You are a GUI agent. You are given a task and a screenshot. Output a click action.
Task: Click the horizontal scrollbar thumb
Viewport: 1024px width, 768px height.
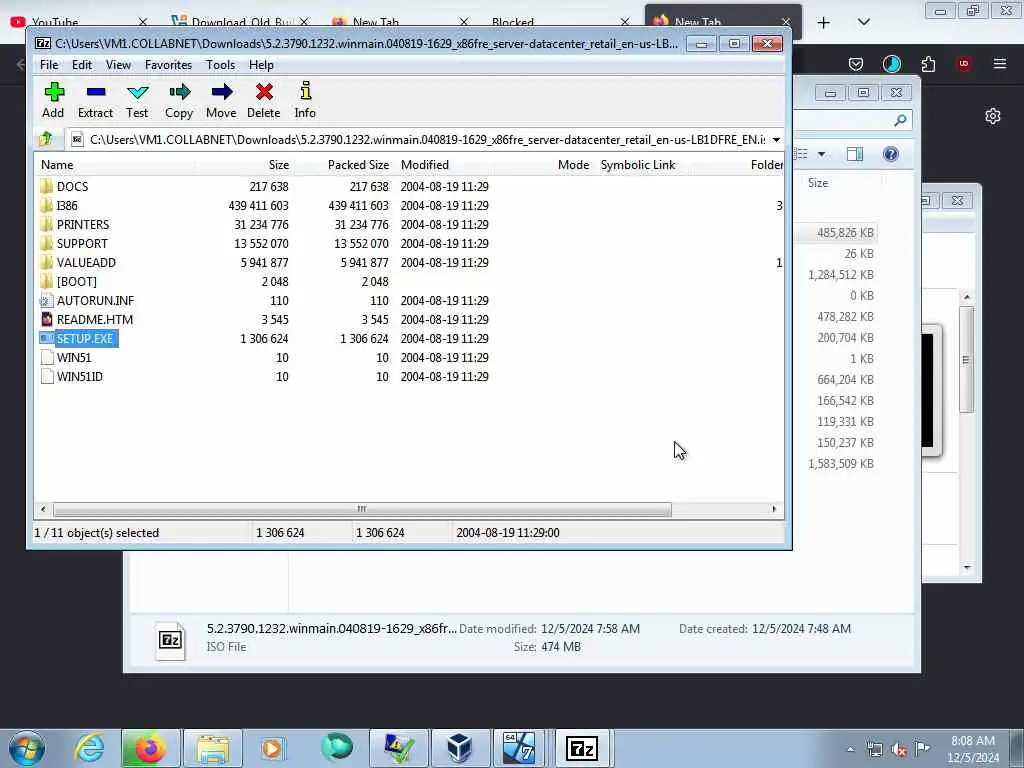[362, 509]
